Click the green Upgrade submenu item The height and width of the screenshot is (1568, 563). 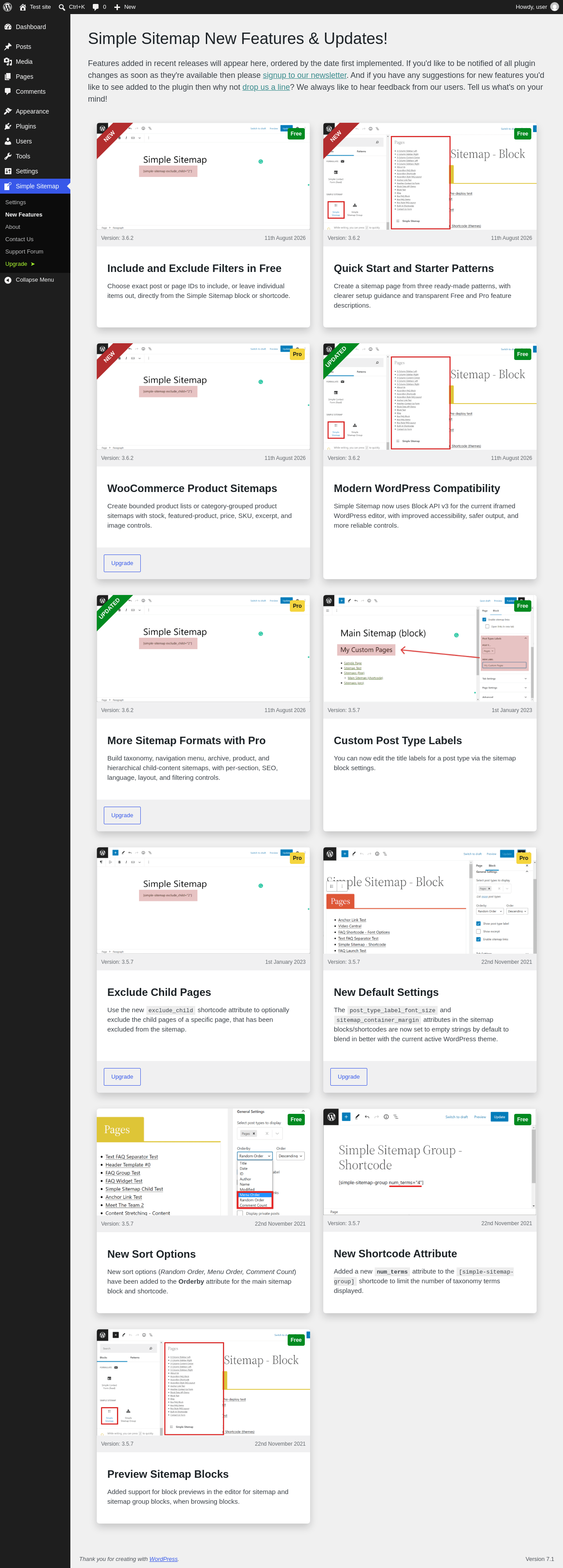[20, 264]
